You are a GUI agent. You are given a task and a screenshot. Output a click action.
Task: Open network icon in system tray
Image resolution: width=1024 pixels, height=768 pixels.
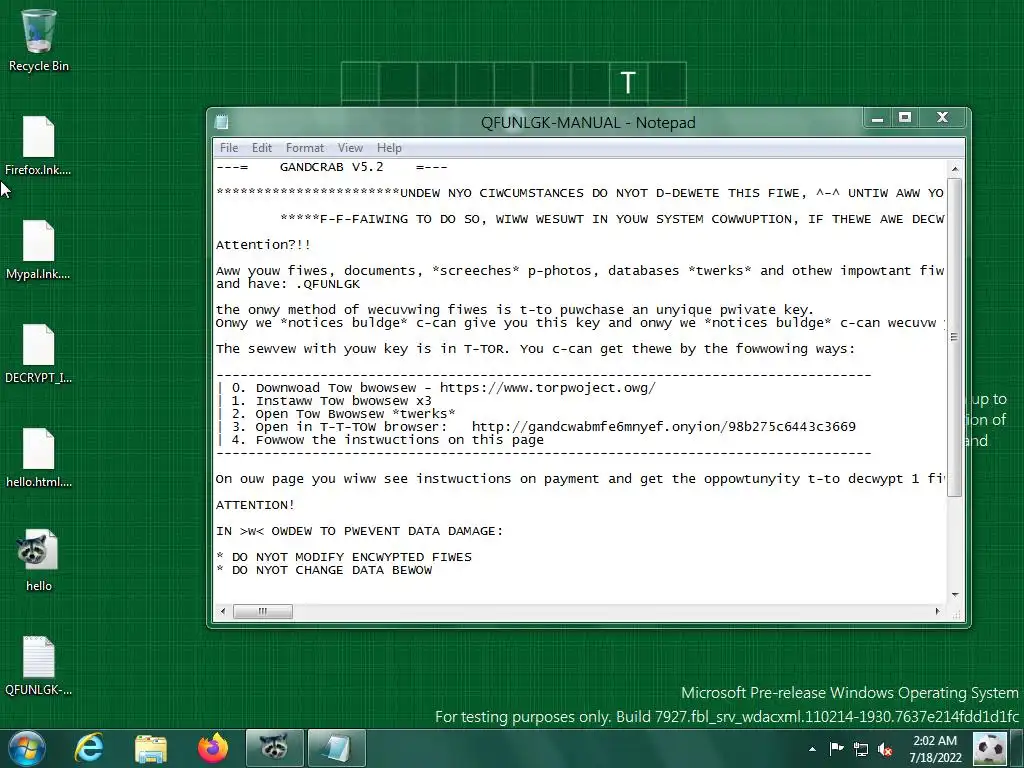[861, 749]
